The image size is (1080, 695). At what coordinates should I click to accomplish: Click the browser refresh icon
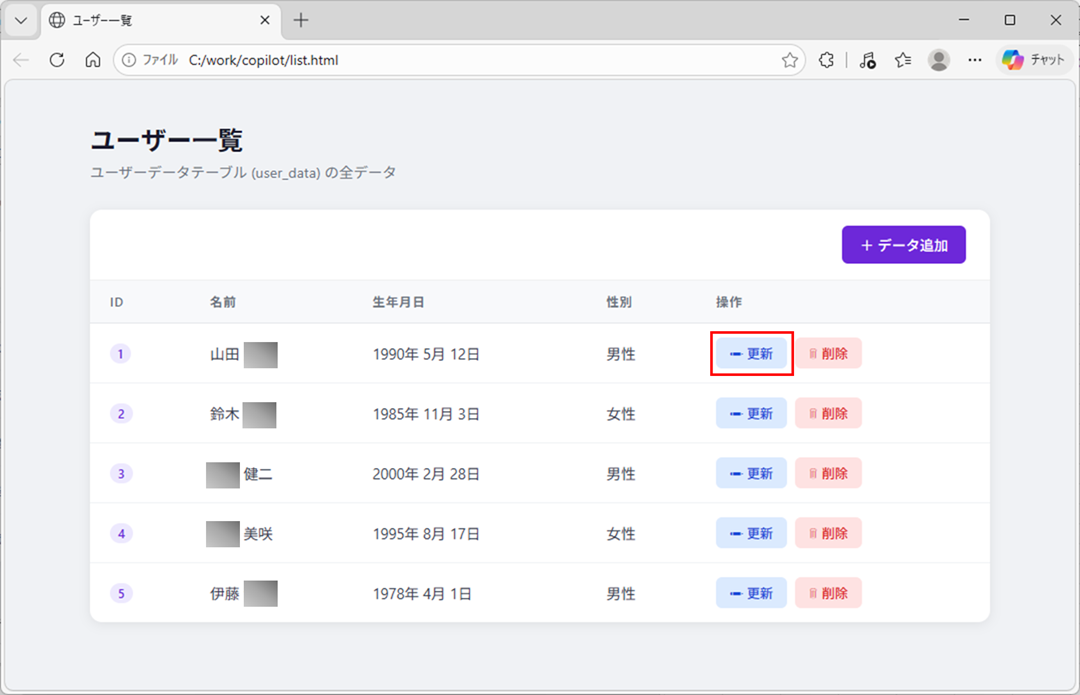click(57, 60)
